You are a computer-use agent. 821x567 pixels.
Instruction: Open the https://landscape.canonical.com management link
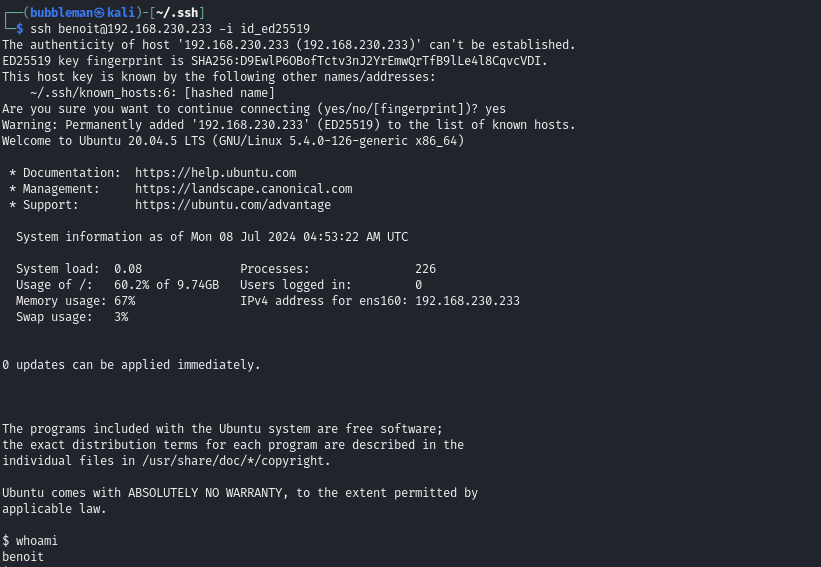[x=243, y=189]
